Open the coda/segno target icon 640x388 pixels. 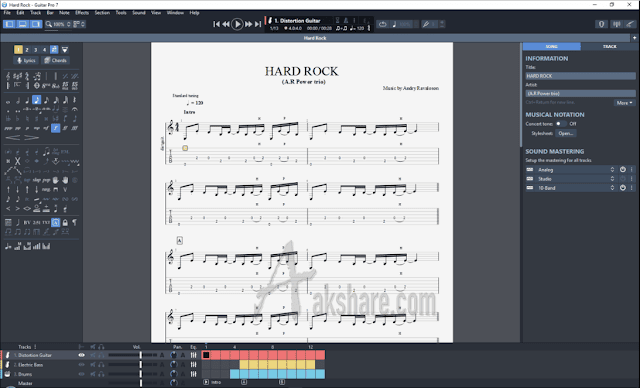coord(37,86)
